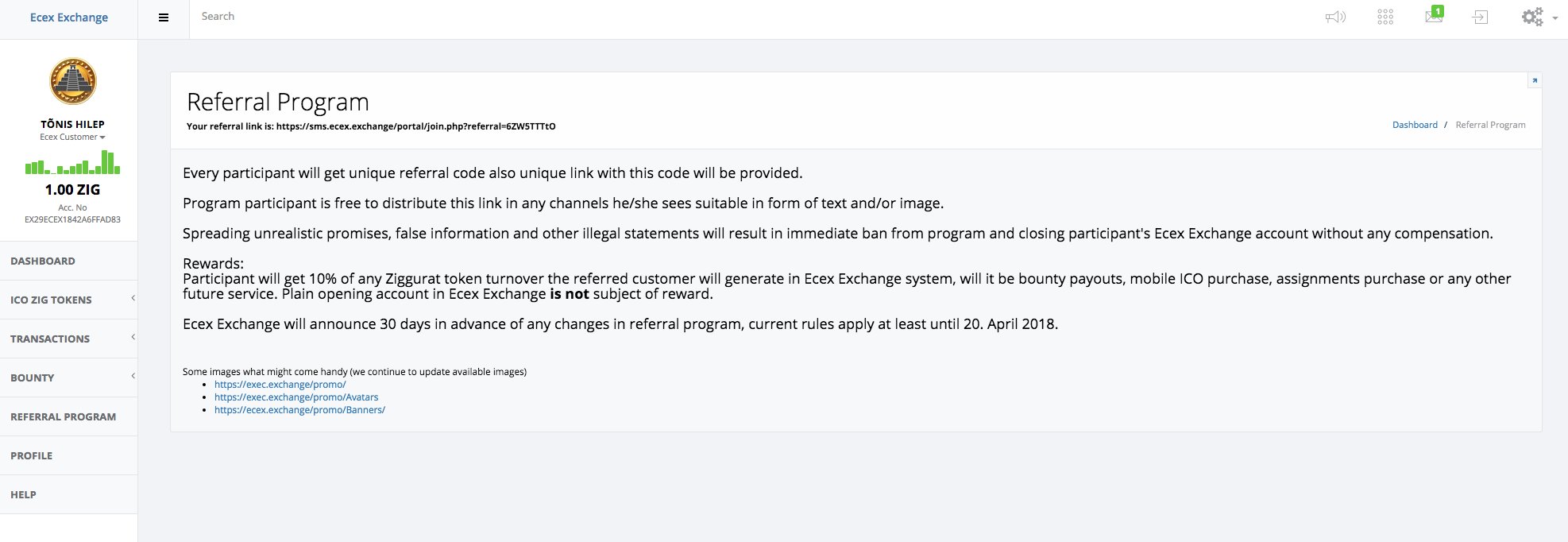The height and width of the screenshot is (542, 1568).
Task: Open the megaphone announcements icon
Action: tap(1335, 17)
